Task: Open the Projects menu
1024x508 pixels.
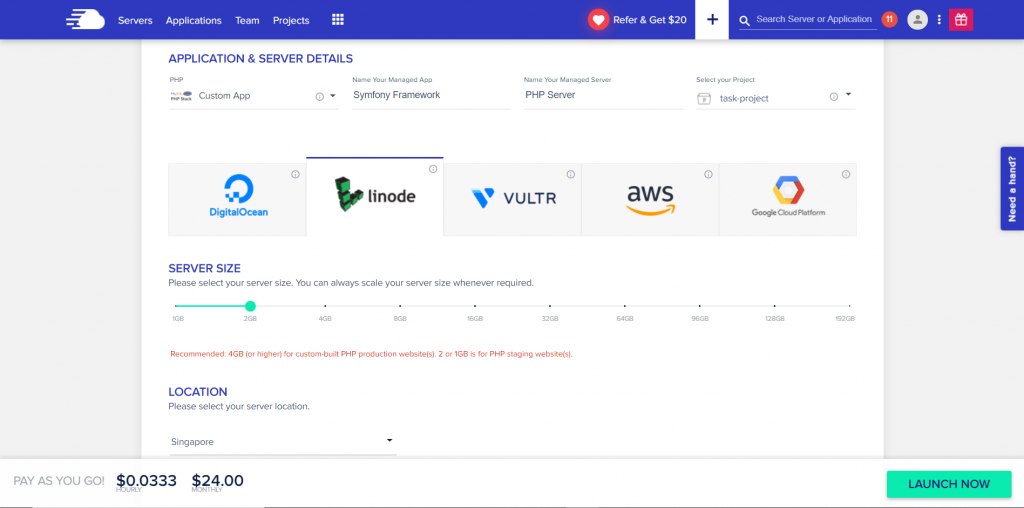Action: point(291,20)
